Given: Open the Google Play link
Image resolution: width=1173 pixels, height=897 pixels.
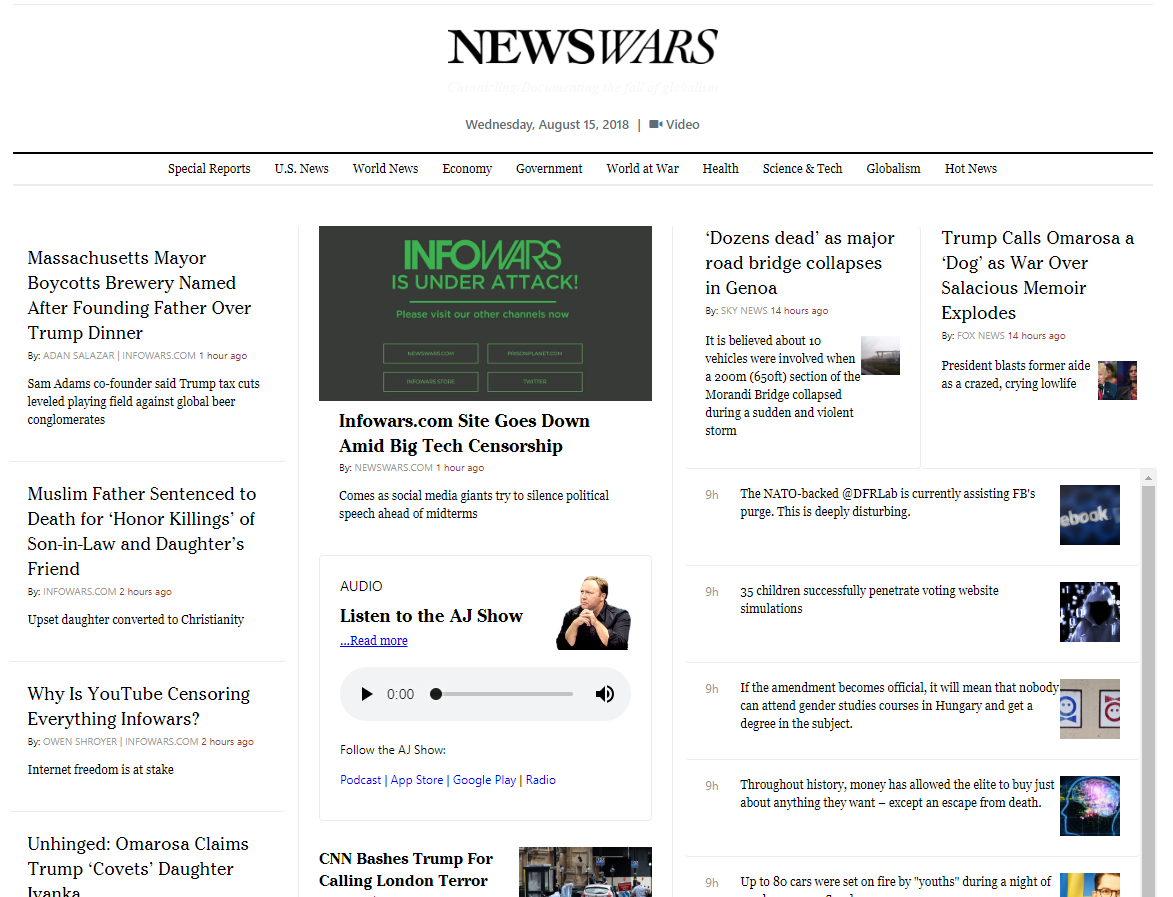Looking at the screenshot, I should coord(484,780).
